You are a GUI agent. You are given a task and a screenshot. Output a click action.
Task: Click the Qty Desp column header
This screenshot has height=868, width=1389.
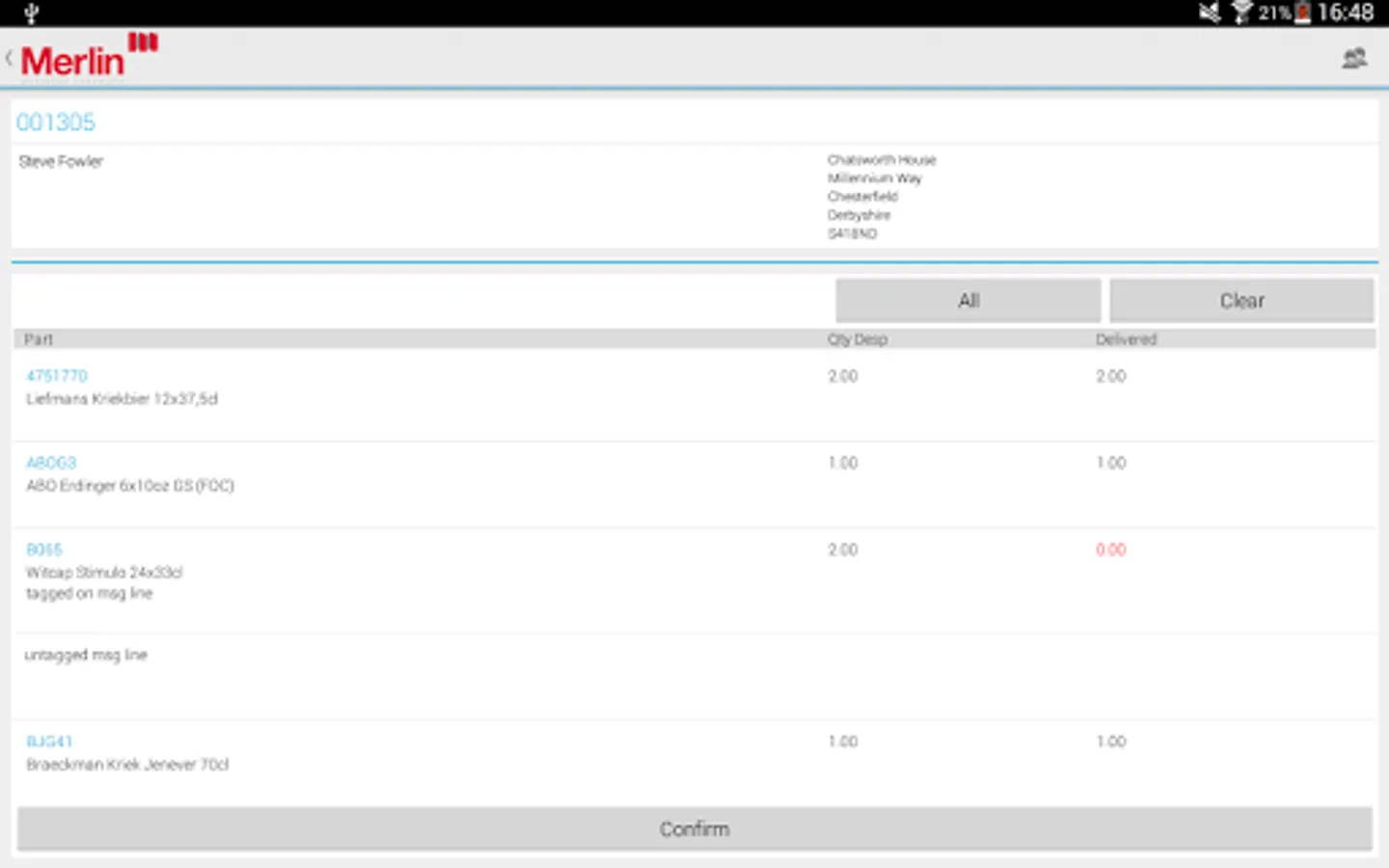pos(857,339)
